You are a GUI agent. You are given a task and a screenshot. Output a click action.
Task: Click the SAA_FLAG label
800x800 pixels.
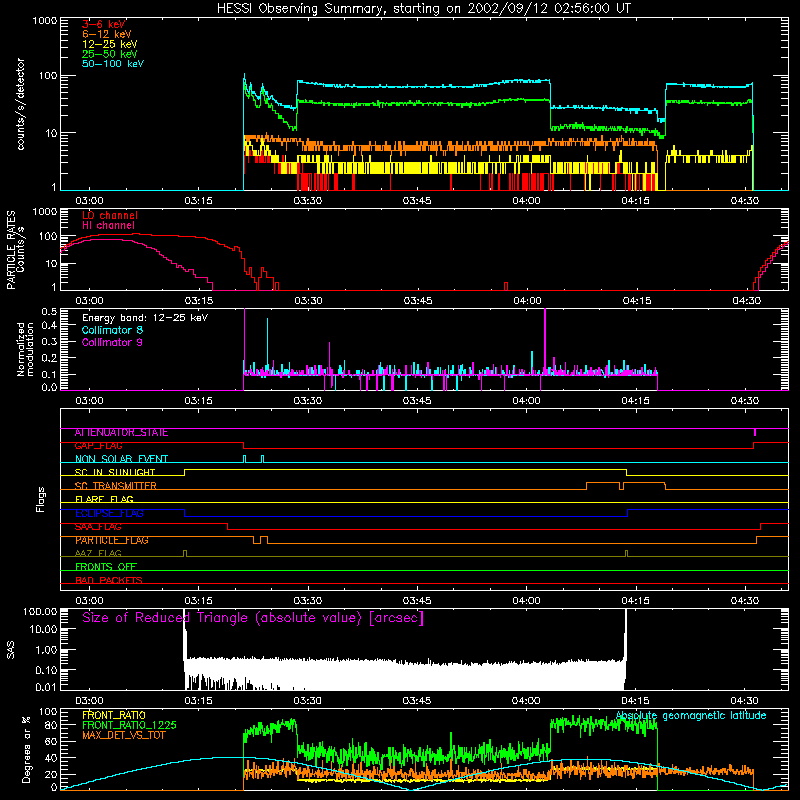pos(98,527)
